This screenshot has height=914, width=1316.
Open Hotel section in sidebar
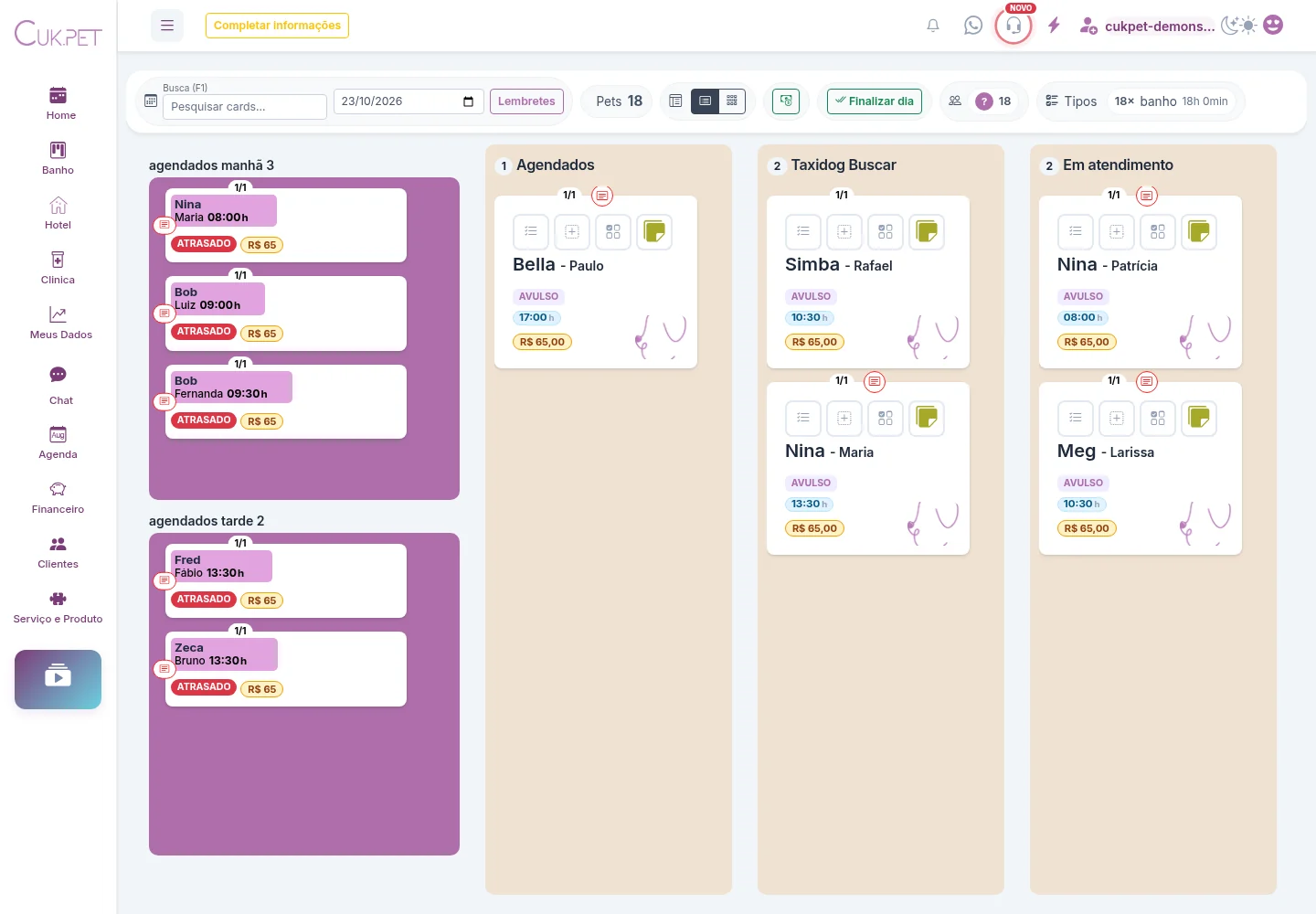(58, 213)
